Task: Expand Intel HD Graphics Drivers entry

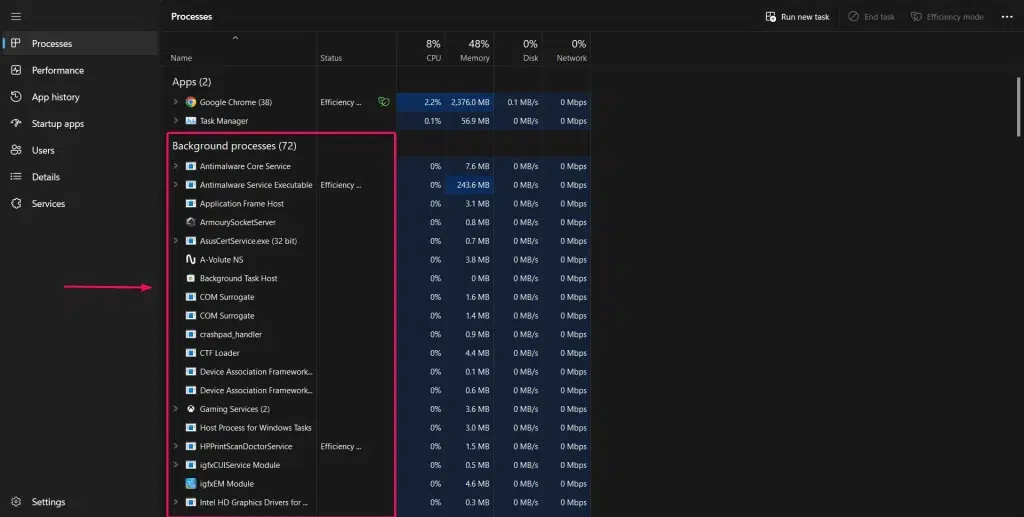Action: [x=175, y=502]
